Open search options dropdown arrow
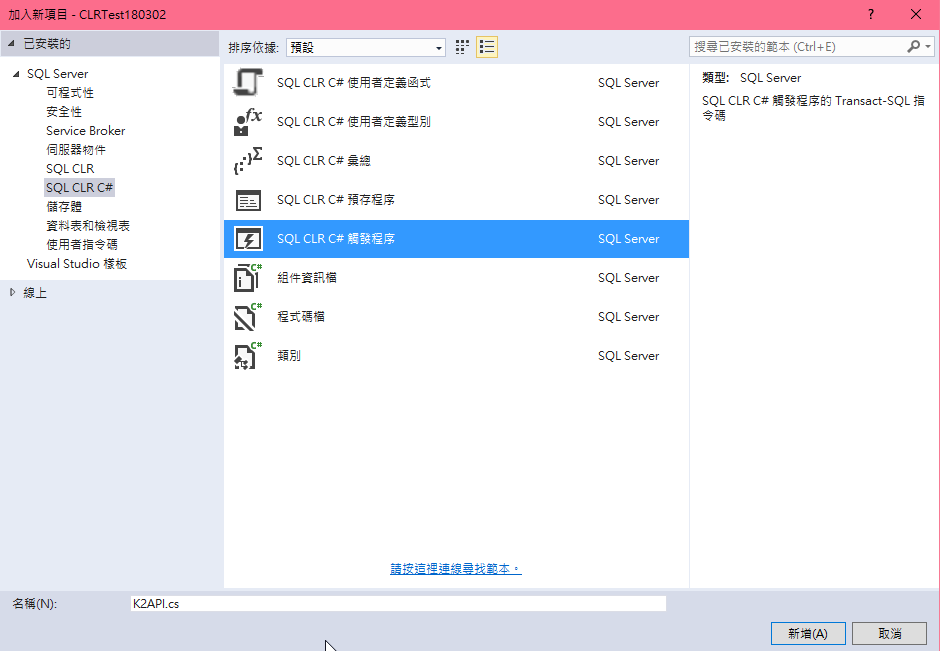 (x=928, y=46)
